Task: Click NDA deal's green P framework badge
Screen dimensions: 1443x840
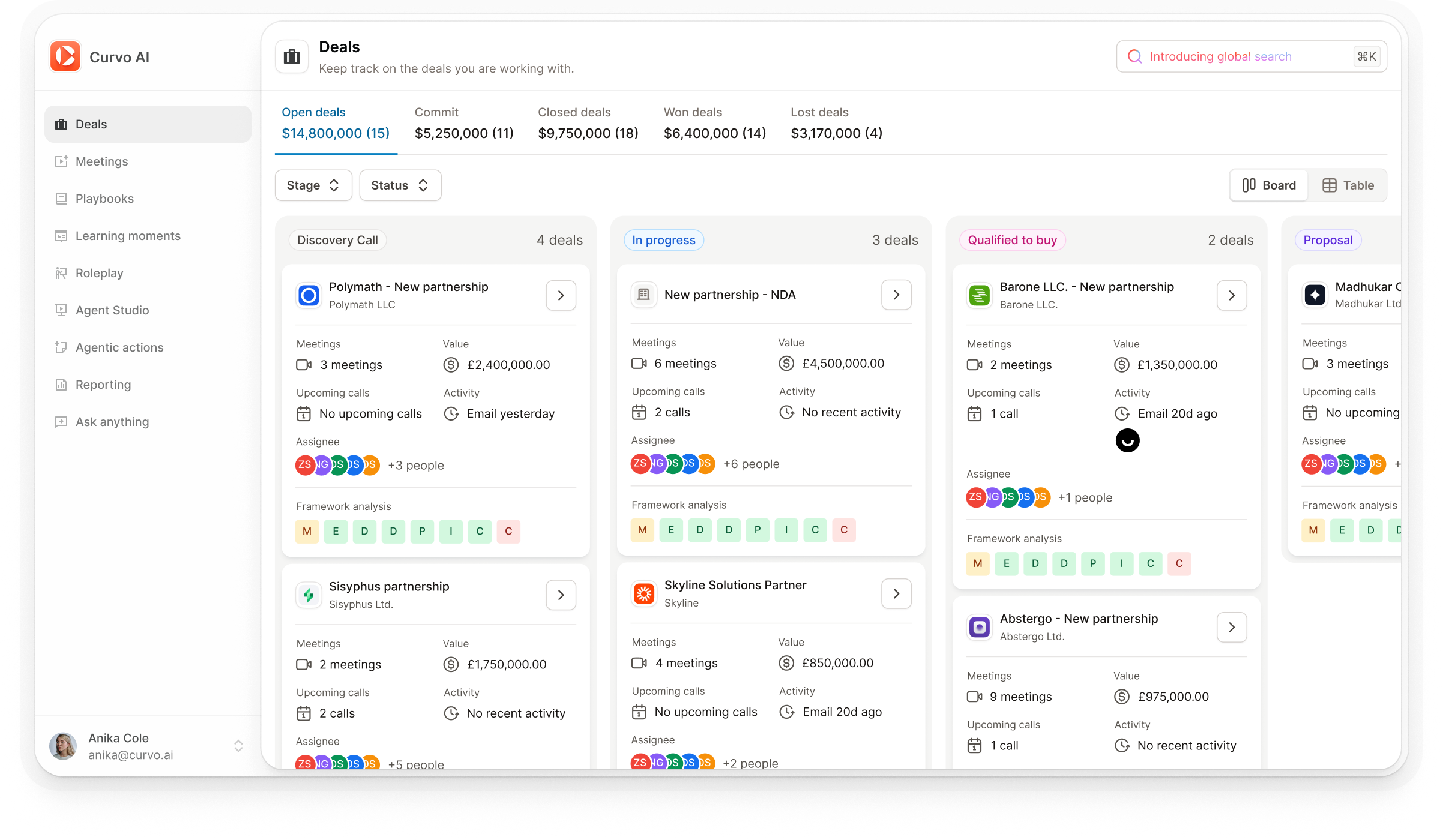Action: point(758,530)
